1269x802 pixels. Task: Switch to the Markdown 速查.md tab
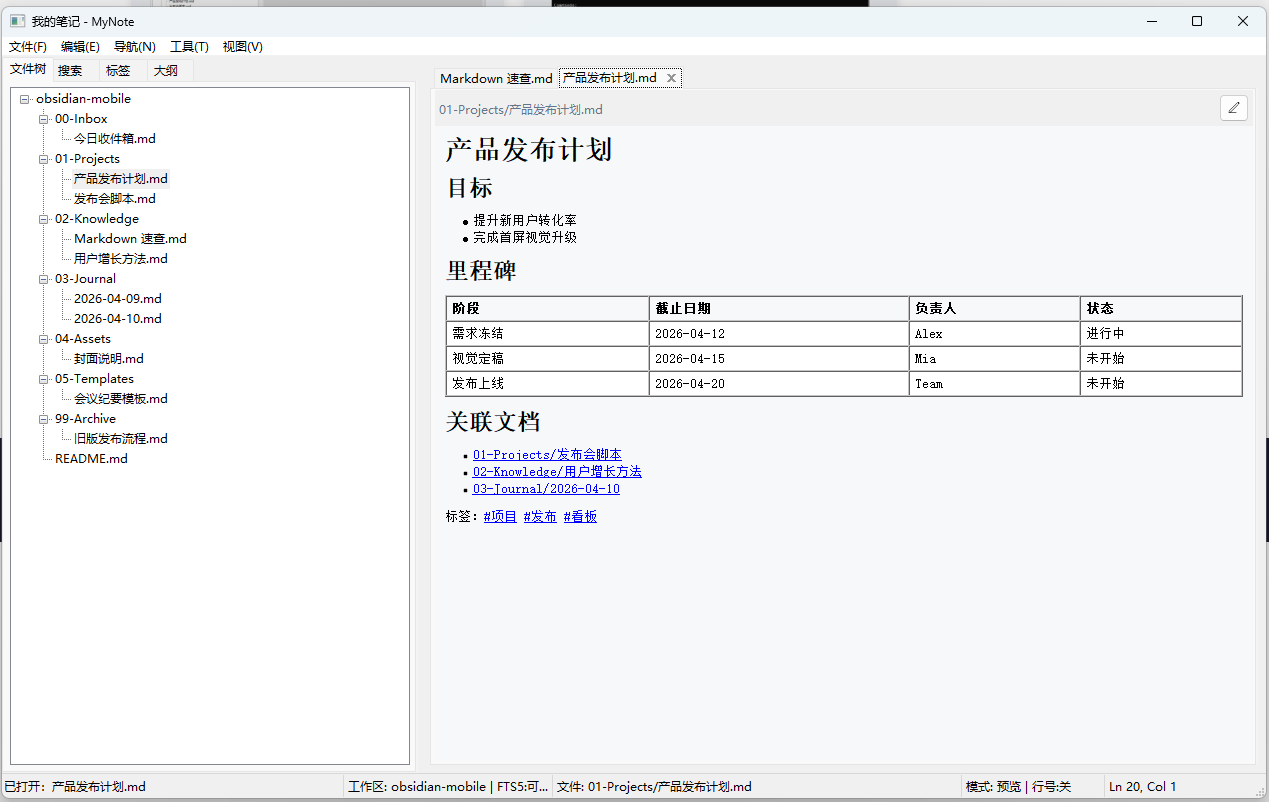[496, 78]
